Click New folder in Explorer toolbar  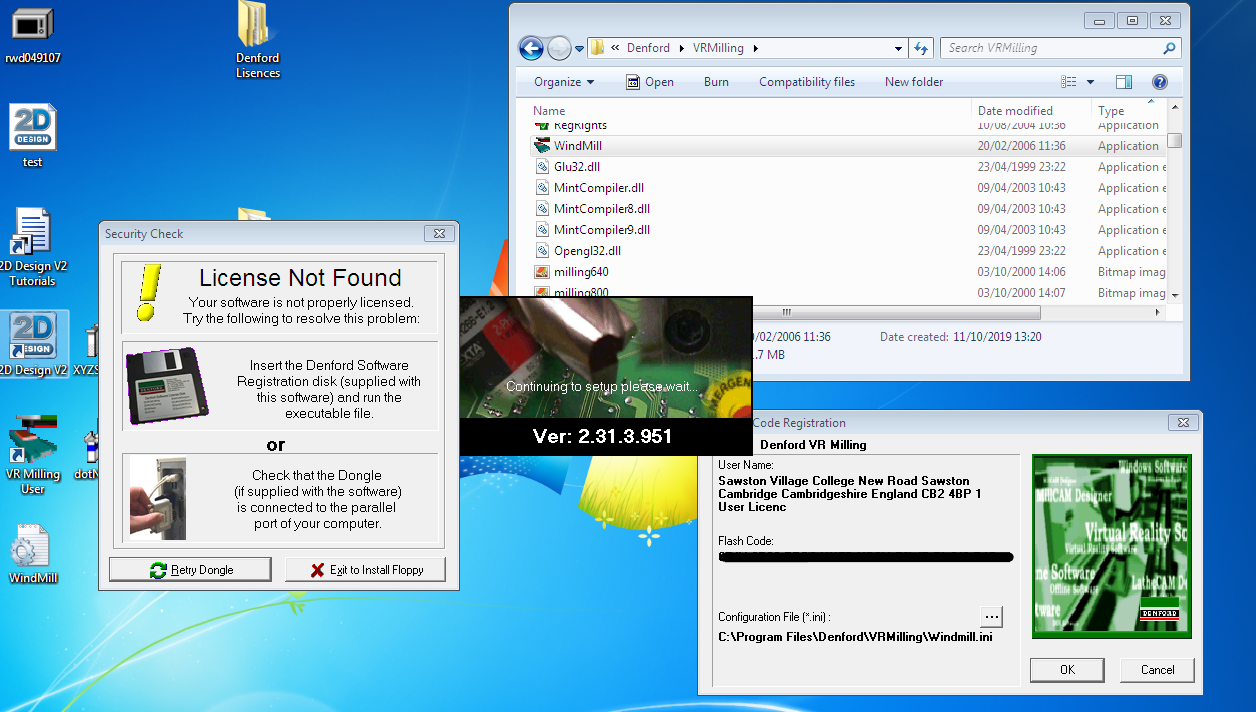point(913,82)
